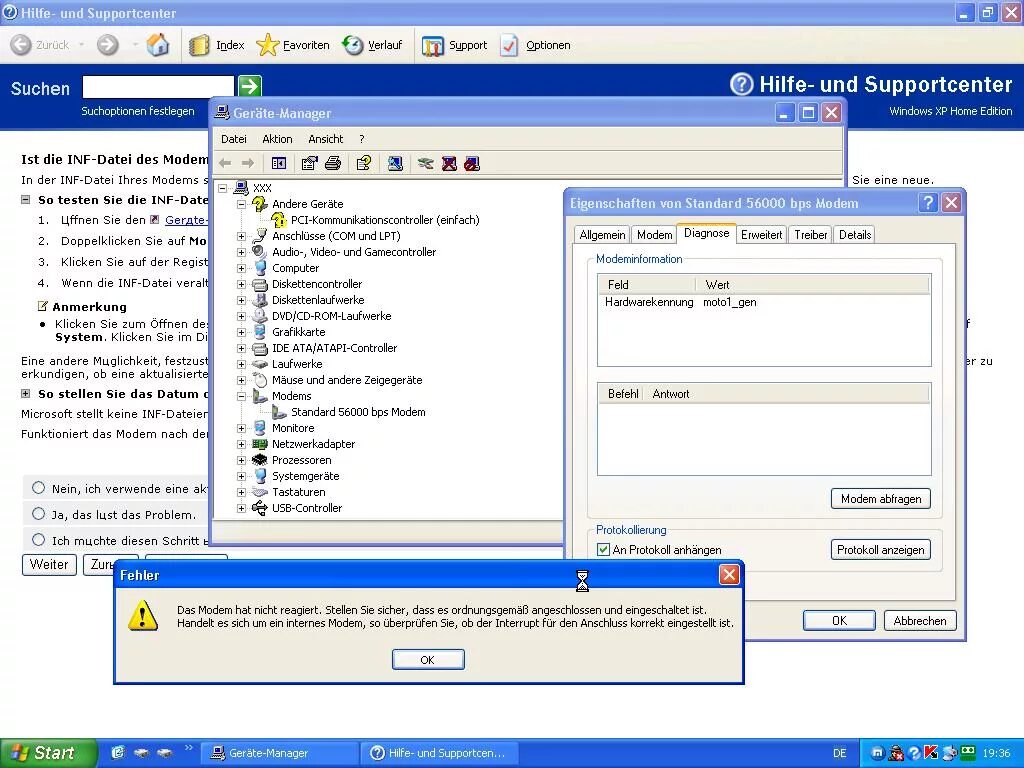The width and height of the screenshot is (1024, 768).
Task: Open the ? help menu in Geräte-Manager
Action: (362, 139)
